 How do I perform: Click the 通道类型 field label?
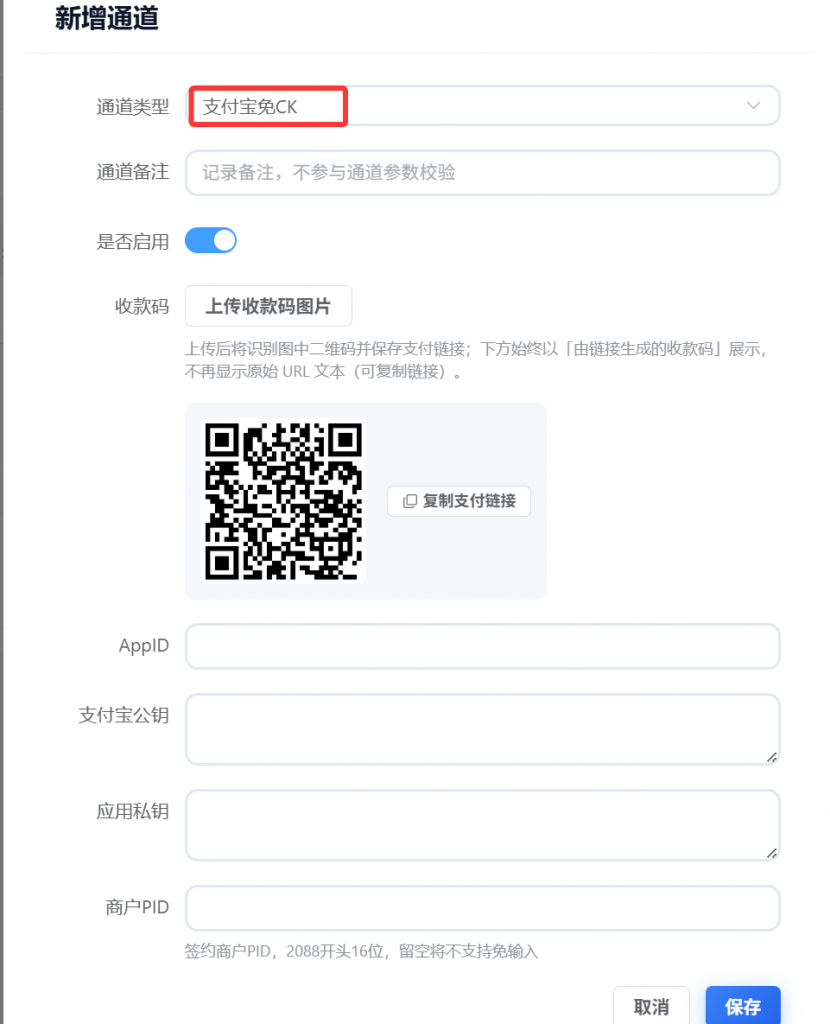[x=133, y=106]
